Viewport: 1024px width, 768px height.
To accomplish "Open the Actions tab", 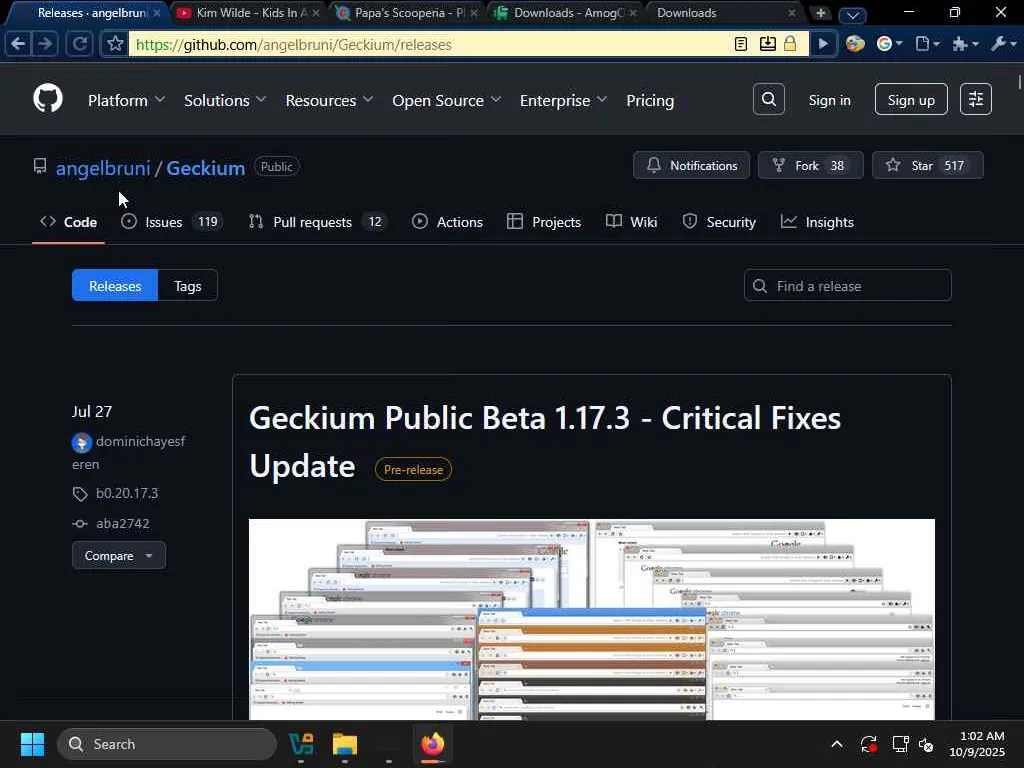I will click(x=447, y=222).
